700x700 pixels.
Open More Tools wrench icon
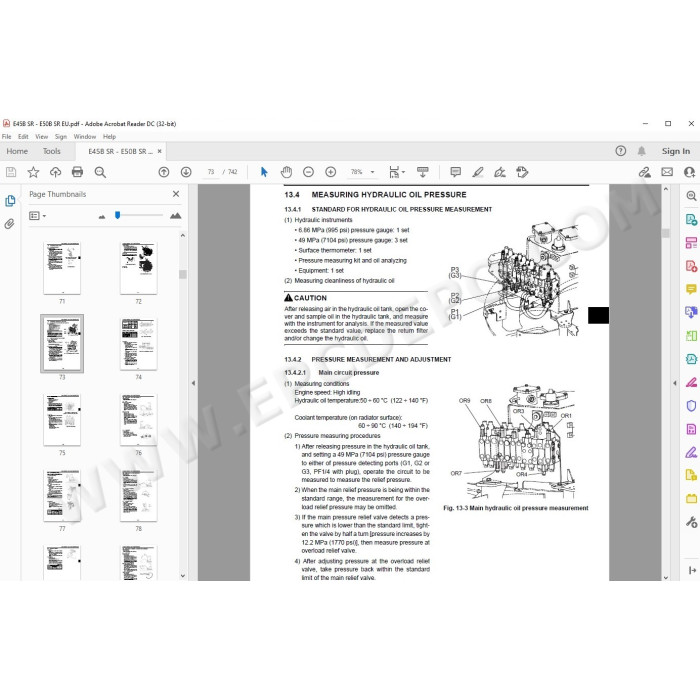(691, 522)
